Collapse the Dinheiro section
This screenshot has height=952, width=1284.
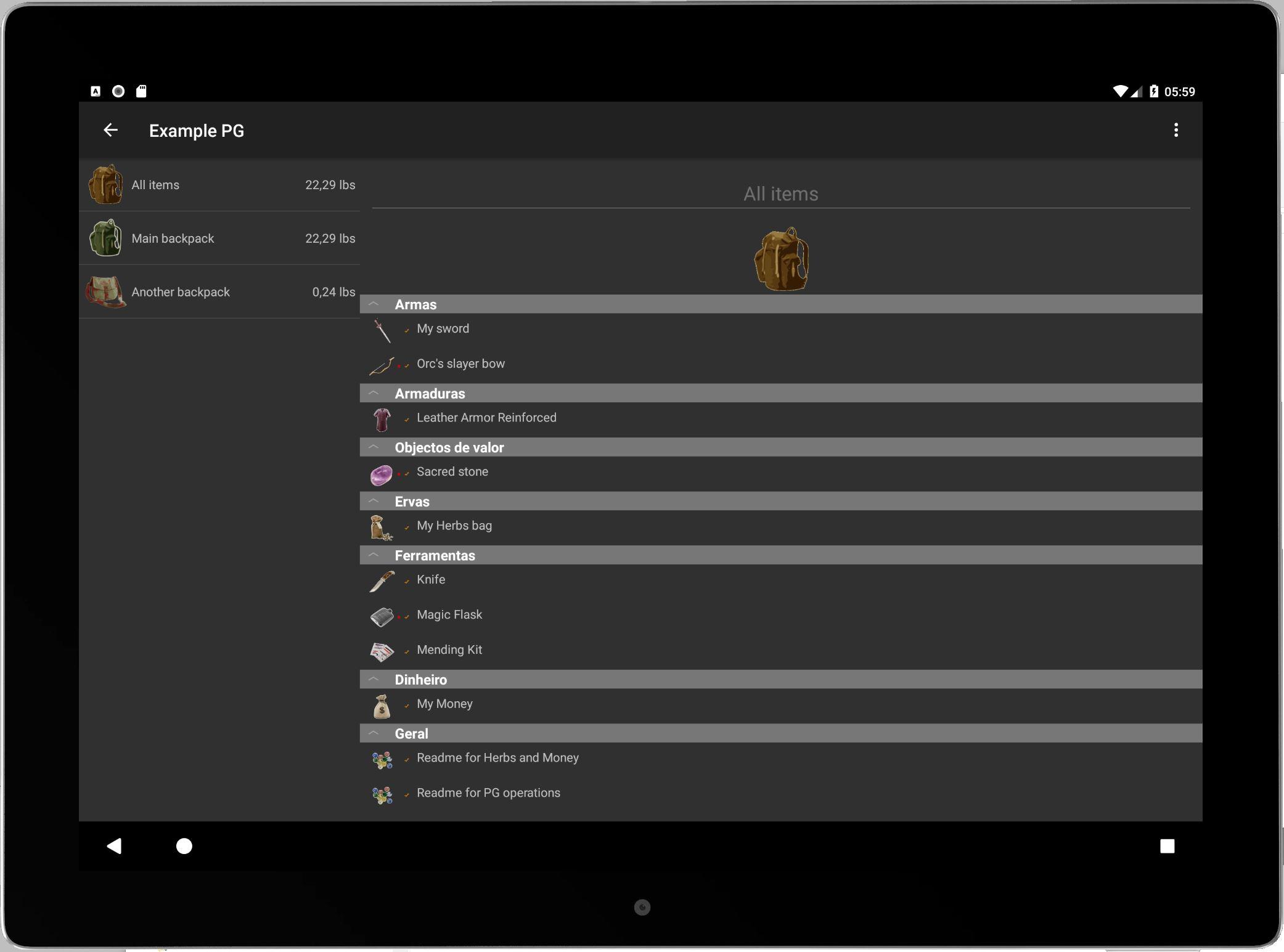pyautogui.click(x=374, y=679)
